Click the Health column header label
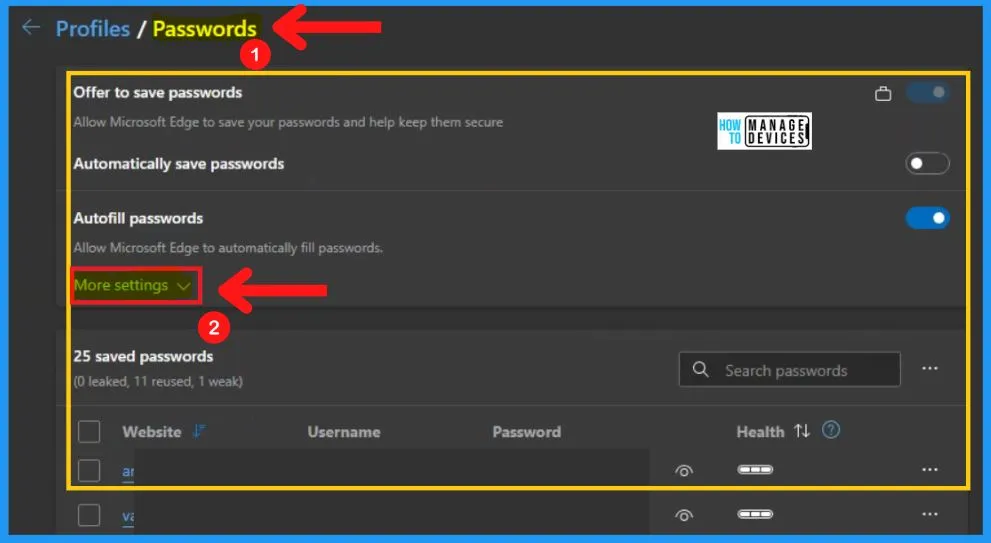 click(x=760, y=432)
